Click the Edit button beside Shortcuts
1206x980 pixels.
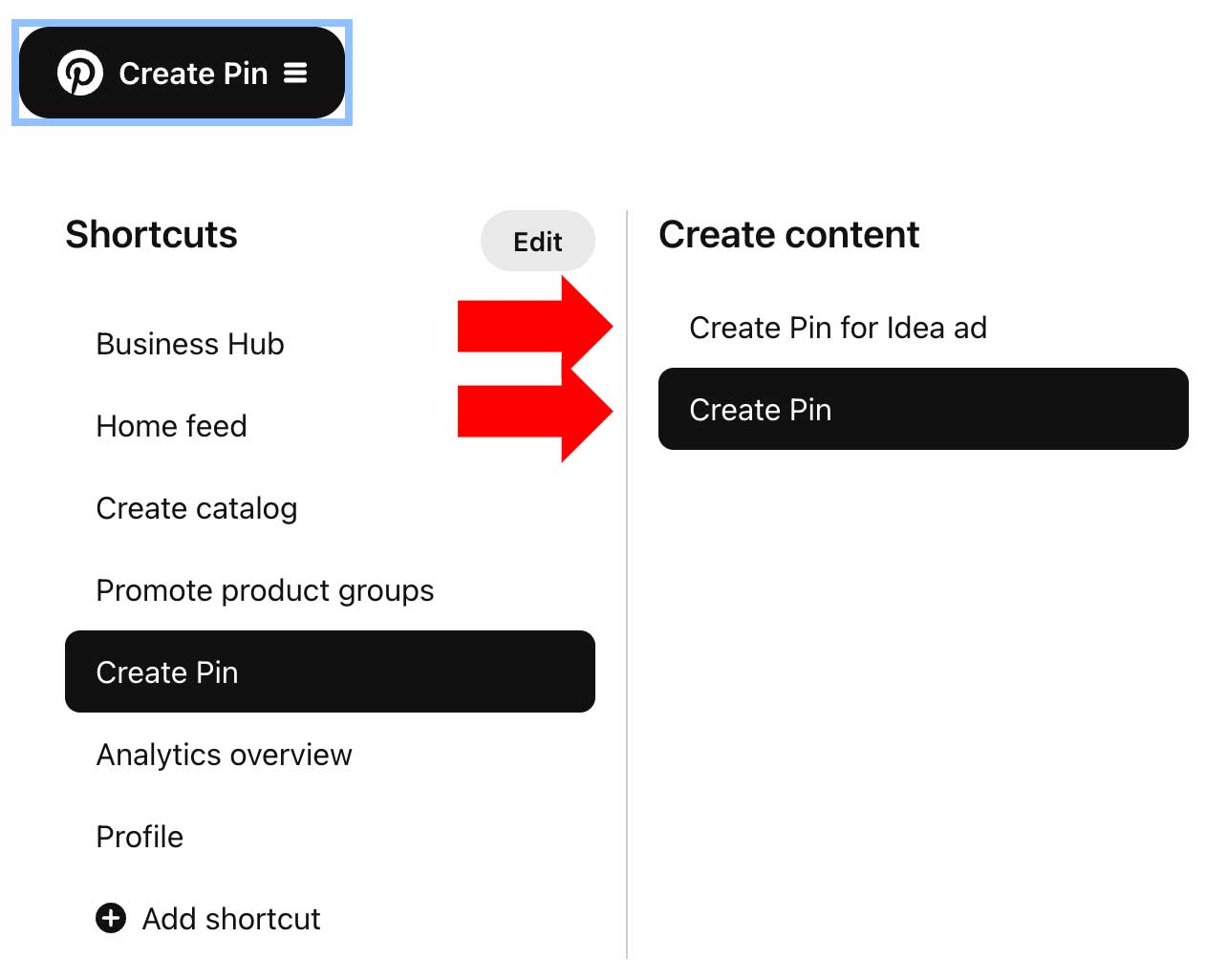537,241
